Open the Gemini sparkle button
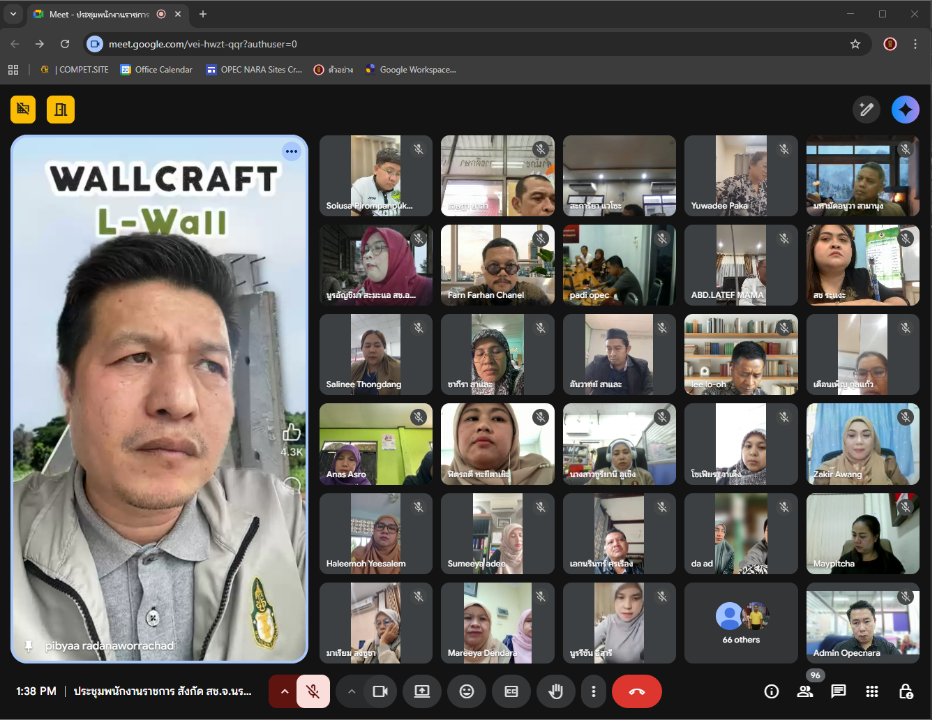 click(905, 110)
